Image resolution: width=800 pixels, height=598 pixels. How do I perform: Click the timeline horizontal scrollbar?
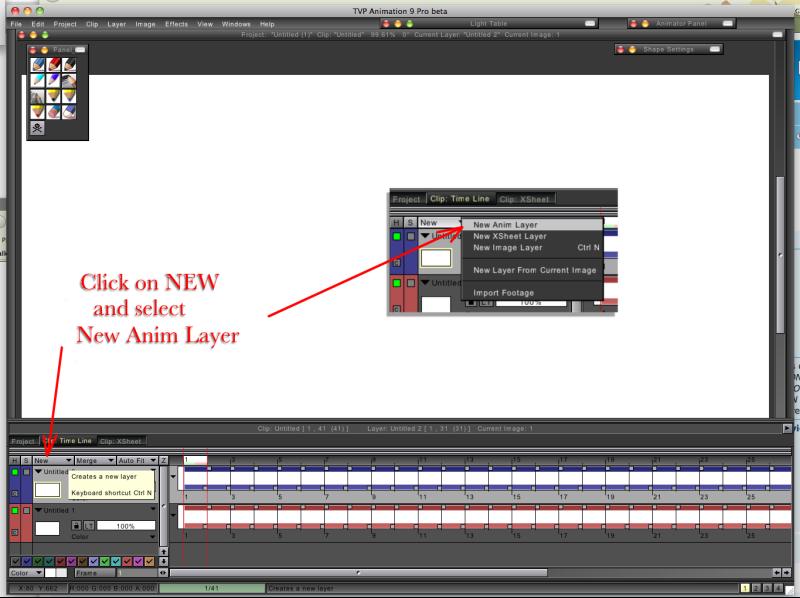(x=358, y=572)
